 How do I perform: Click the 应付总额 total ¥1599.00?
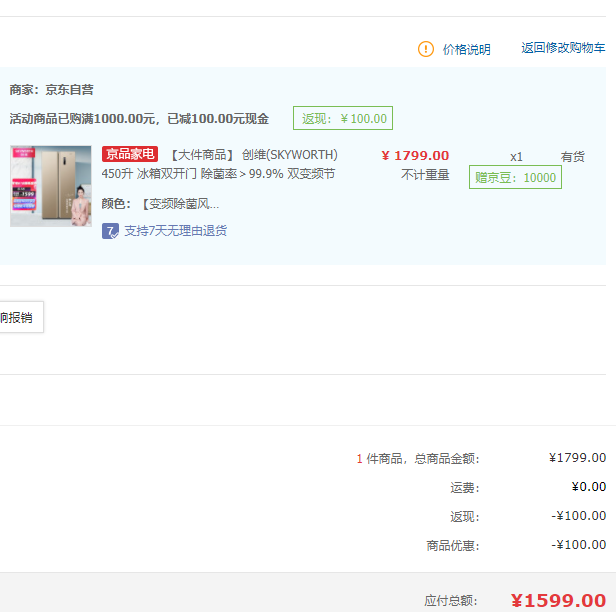(x=558, y=600)
